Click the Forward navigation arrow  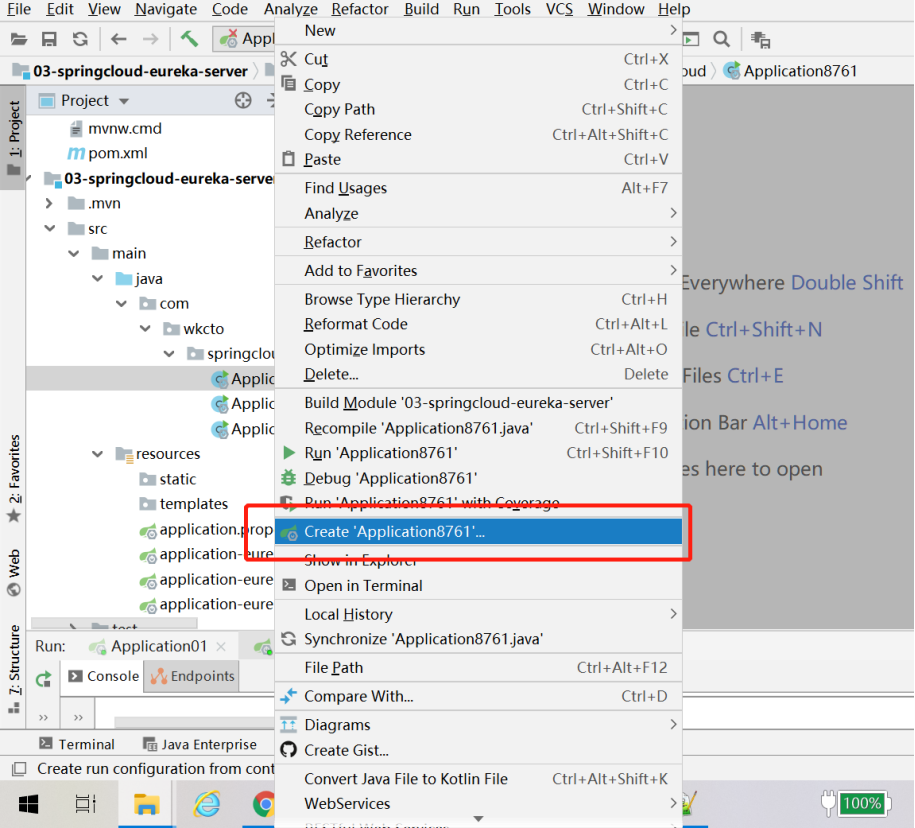(x=150, y=39)
